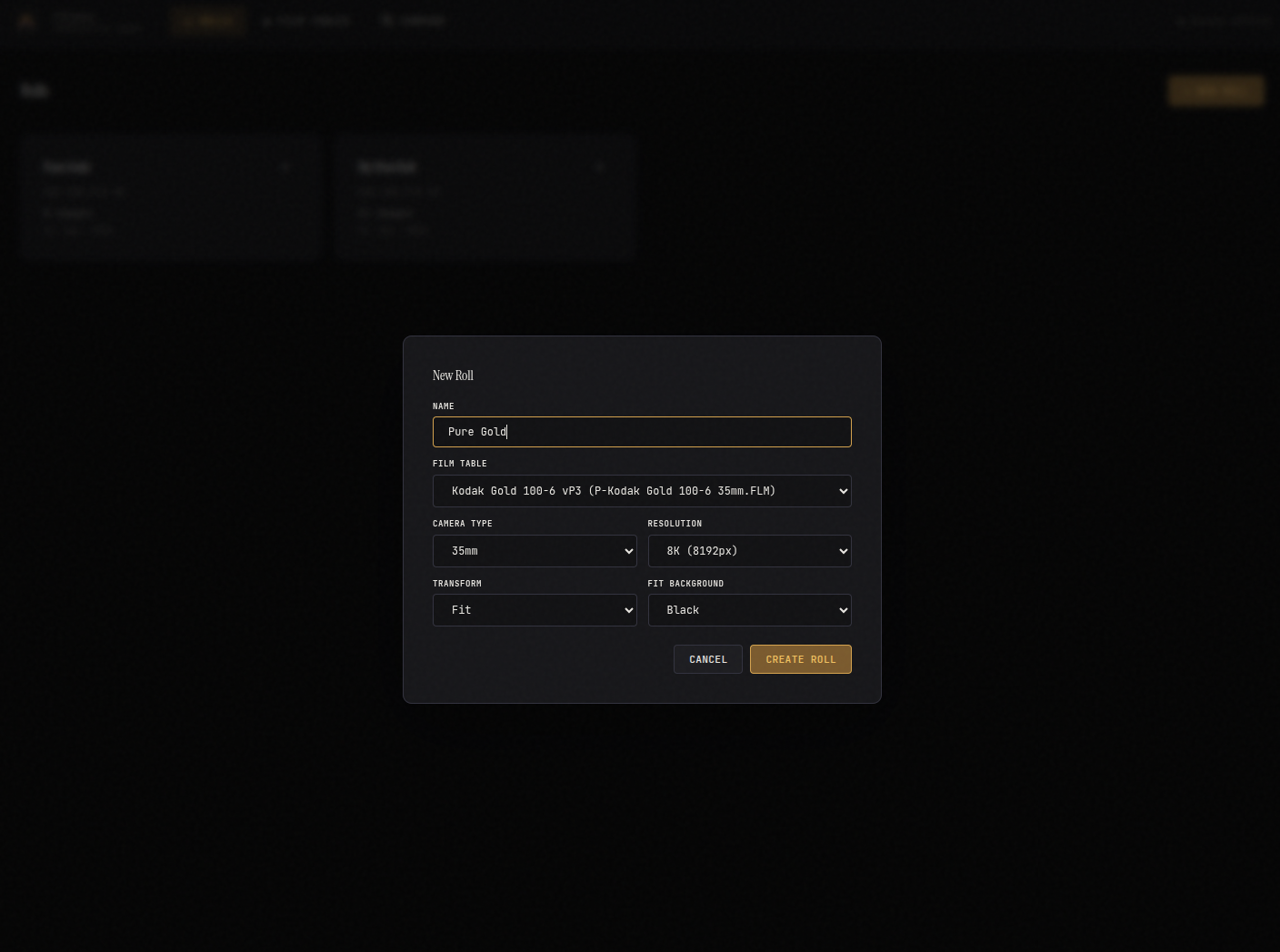Select the highlighted gold tab in dimmed header

tap(209, 21)
